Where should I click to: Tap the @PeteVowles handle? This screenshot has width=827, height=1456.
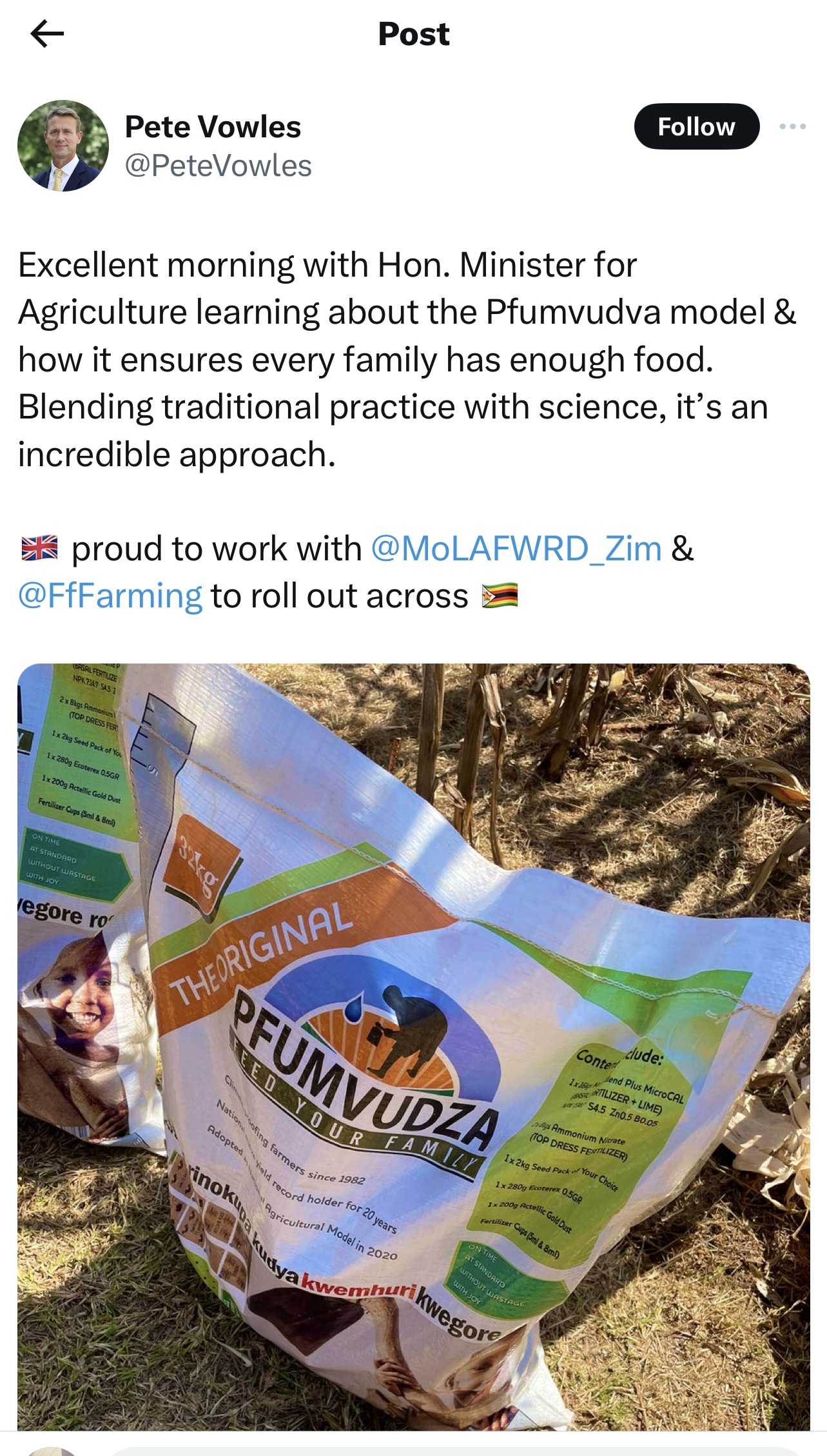click(218, 166)
